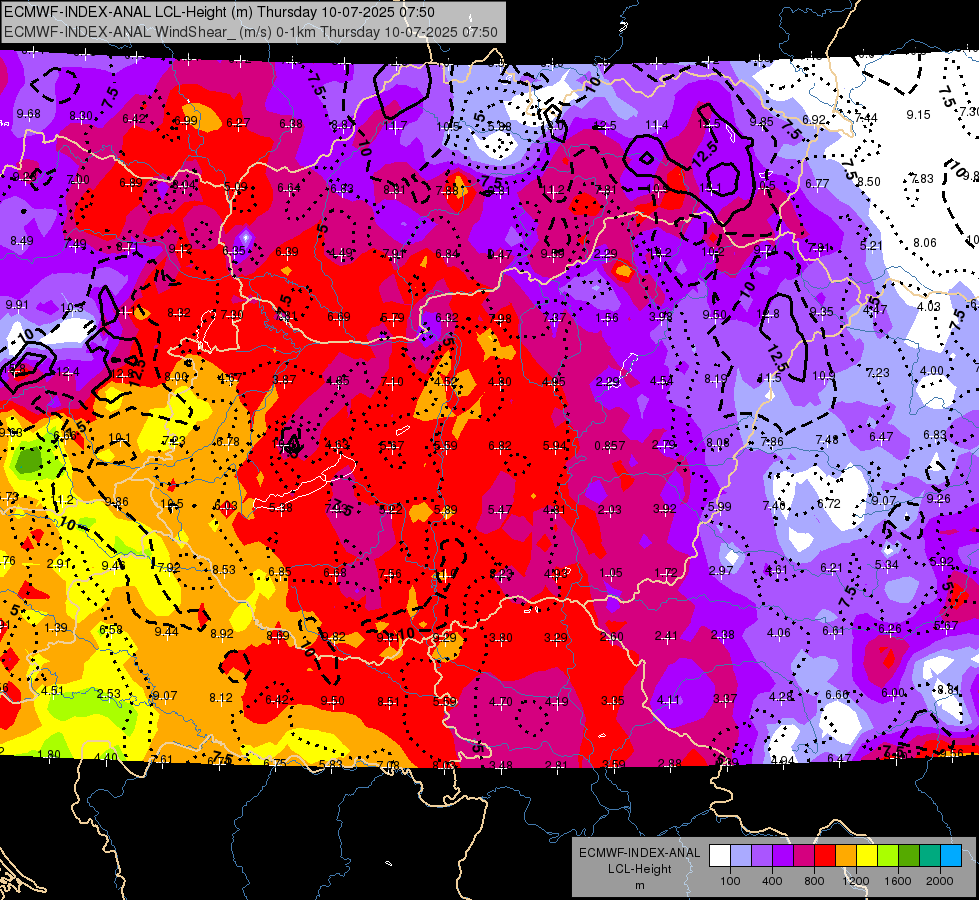Click the WindShear 0-1km title line
The image size is (979, 900).
[251, 32]
